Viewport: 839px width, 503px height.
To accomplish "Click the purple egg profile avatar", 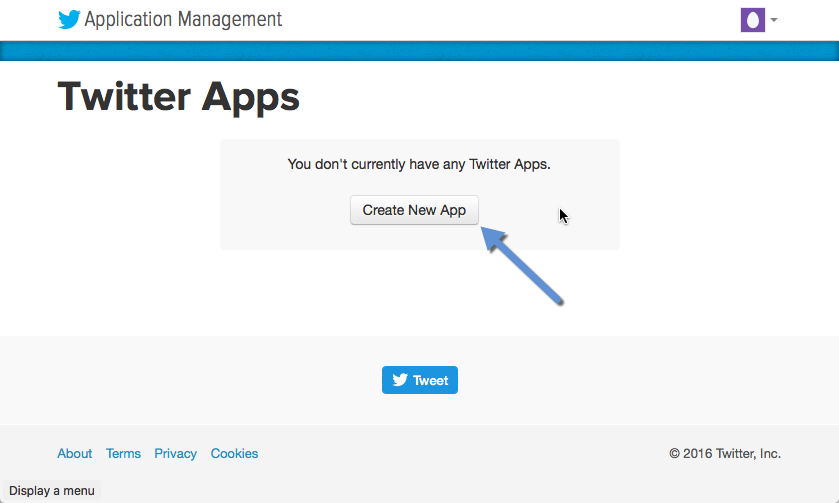I will (752, 20).
